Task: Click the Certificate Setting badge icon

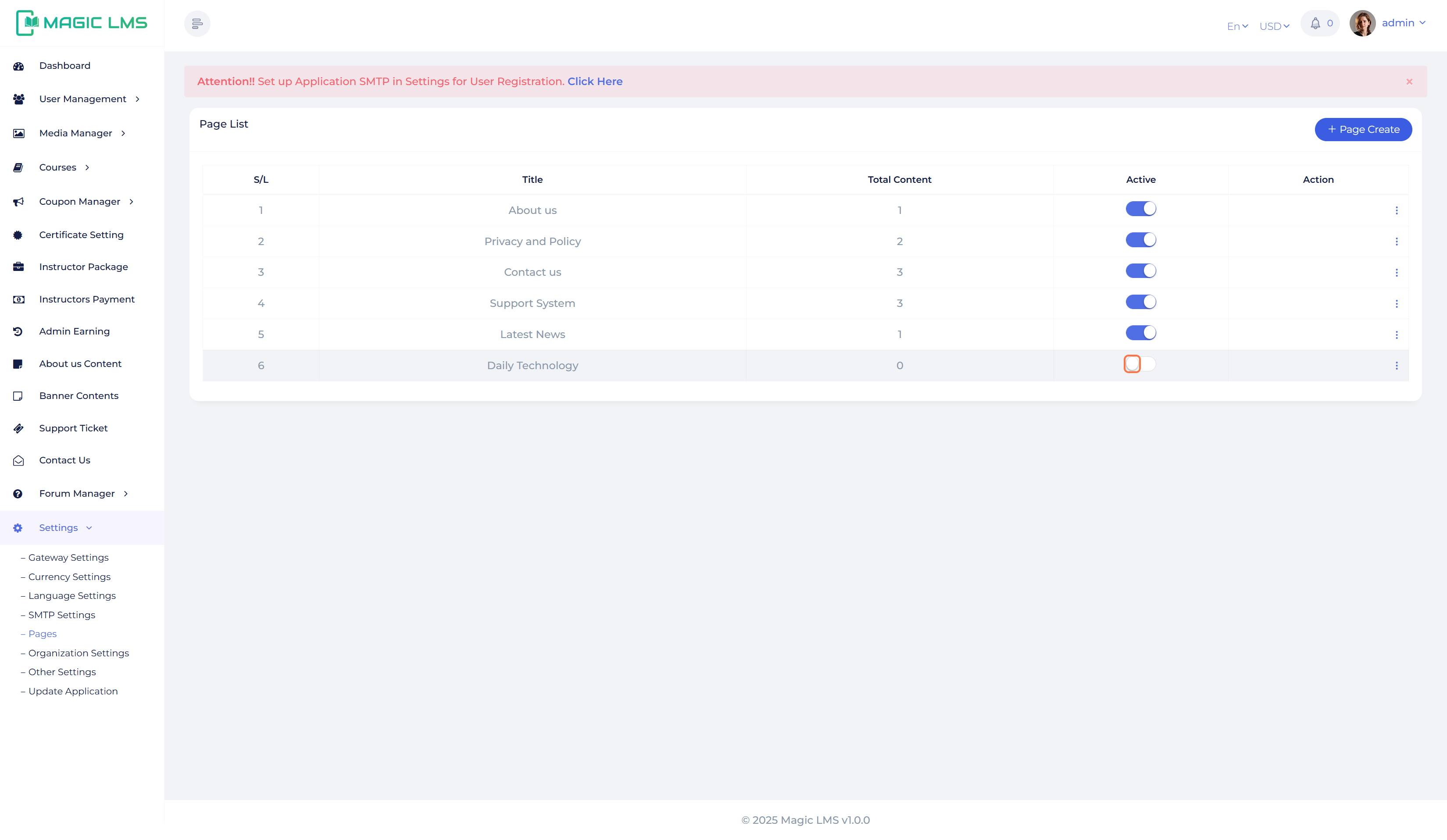Action: [x=18, y=235]
